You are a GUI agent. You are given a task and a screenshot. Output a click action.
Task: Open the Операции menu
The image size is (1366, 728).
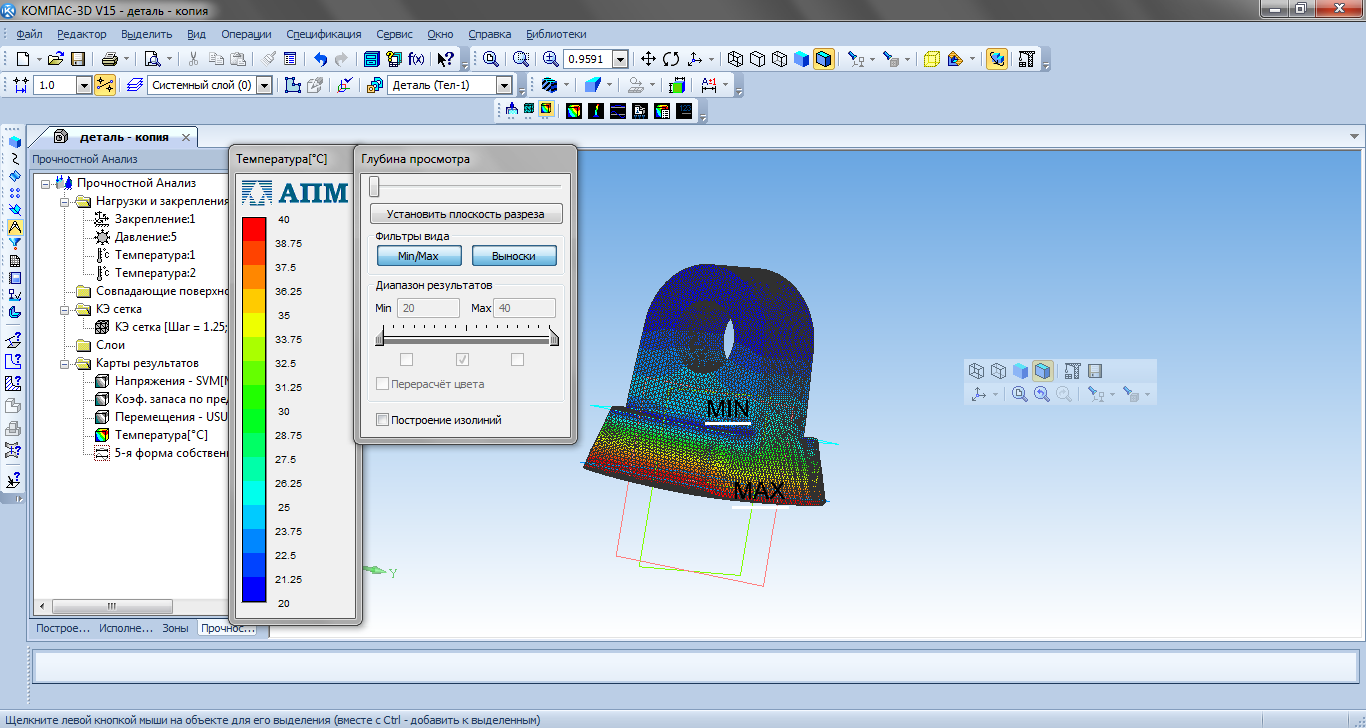(x=246, y=34)
